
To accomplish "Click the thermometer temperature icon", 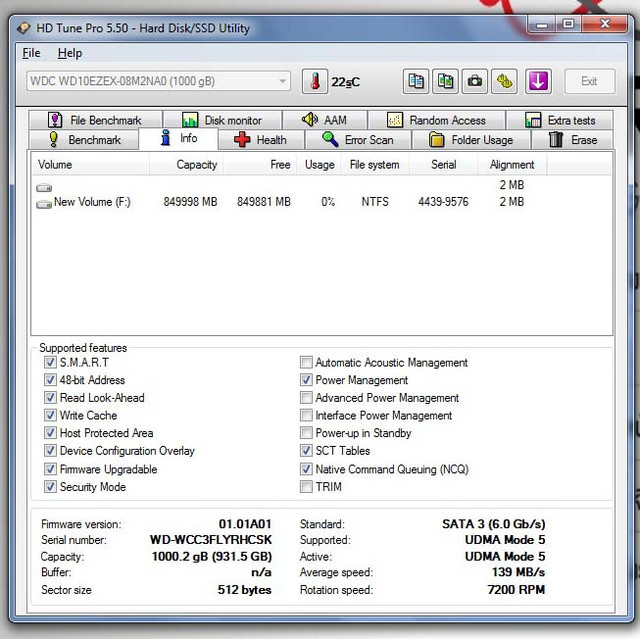I will [x=315, y=81].
